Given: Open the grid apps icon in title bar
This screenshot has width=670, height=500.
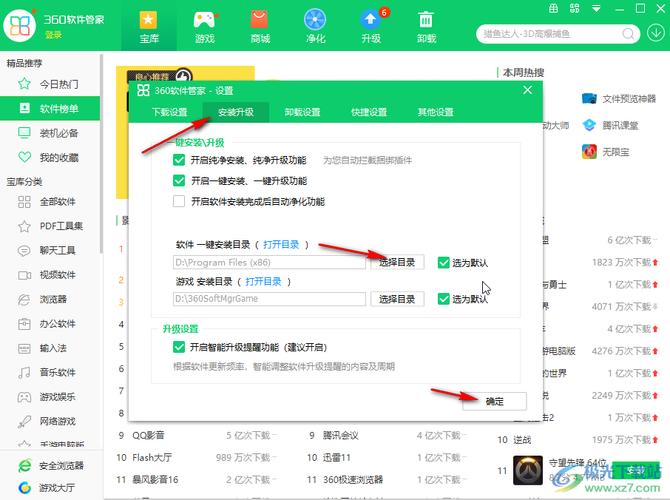Looking at the screenshot, I should pos(575,8).
